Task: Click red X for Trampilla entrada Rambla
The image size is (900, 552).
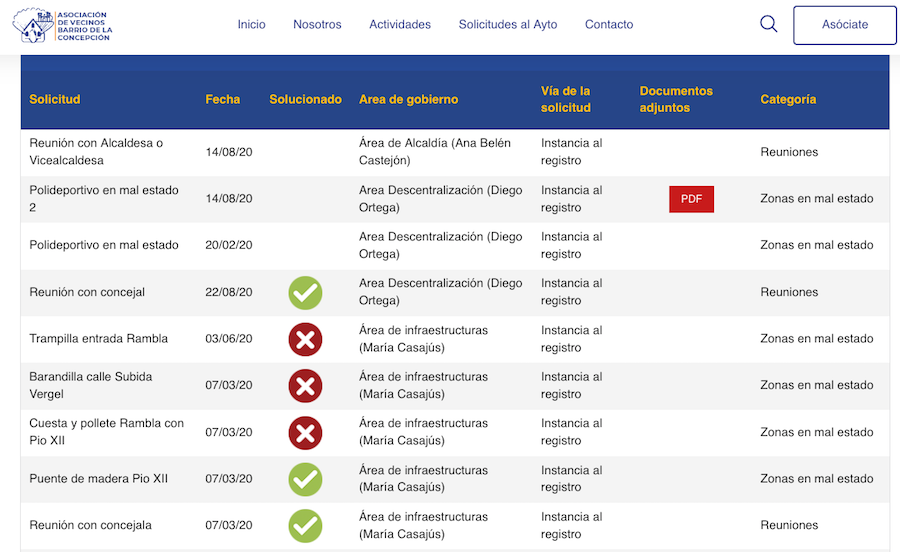Action: [305, 339]
